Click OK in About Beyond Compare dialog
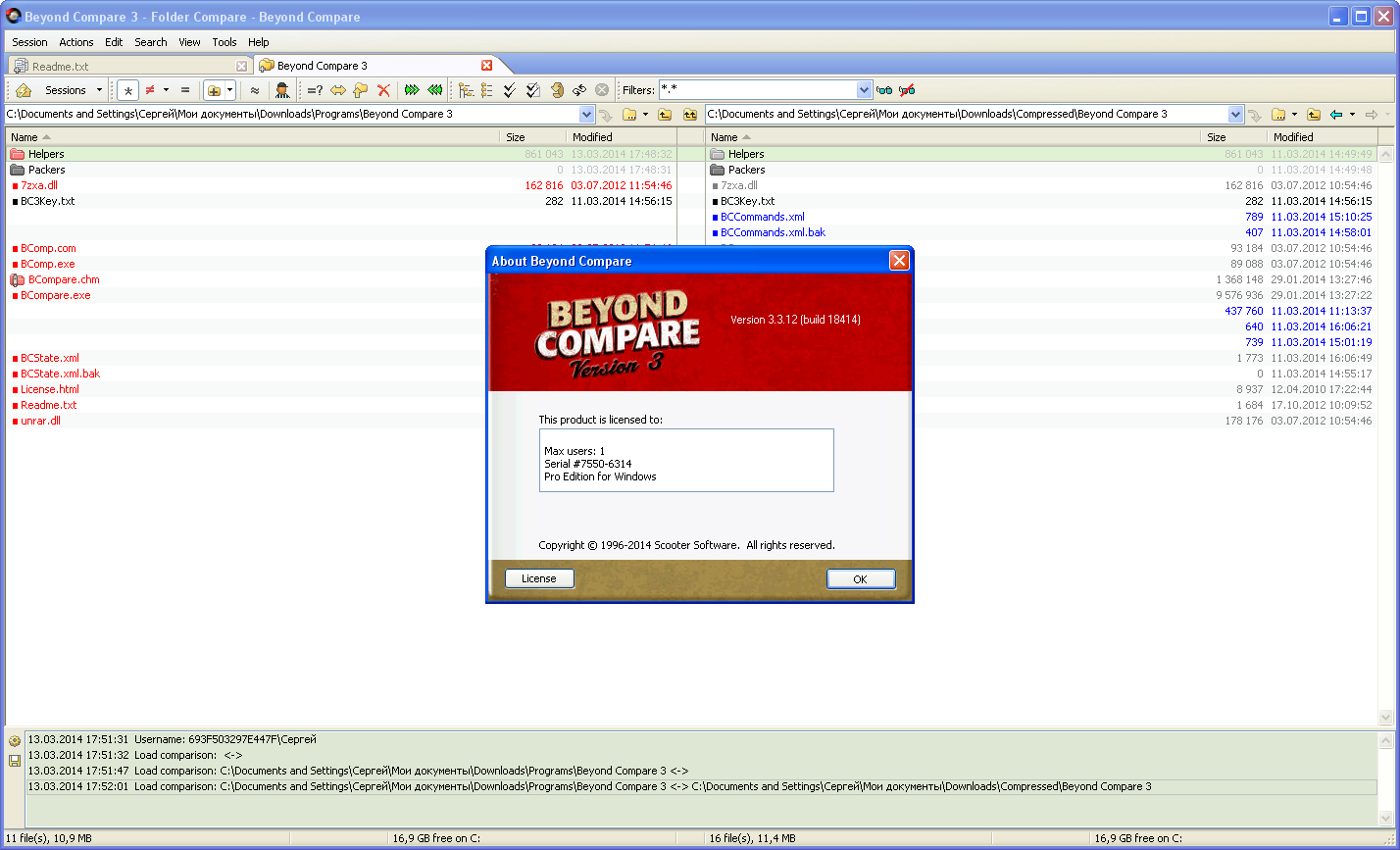The width and height of the screenshot is (1400, 850). (x=861, y=579)
